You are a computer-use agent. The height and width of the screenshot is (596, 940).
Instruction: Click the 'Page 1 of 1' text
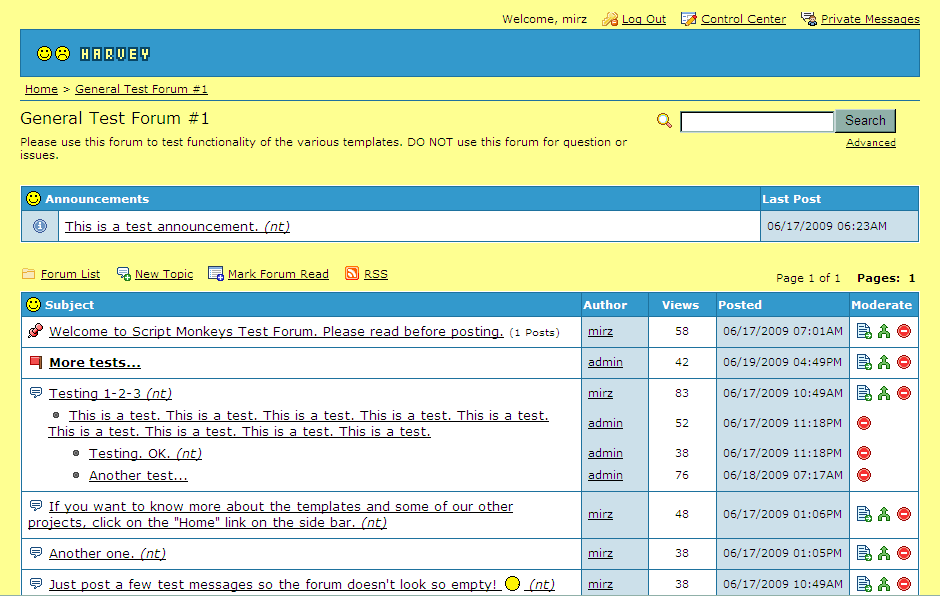pos(808,278)
